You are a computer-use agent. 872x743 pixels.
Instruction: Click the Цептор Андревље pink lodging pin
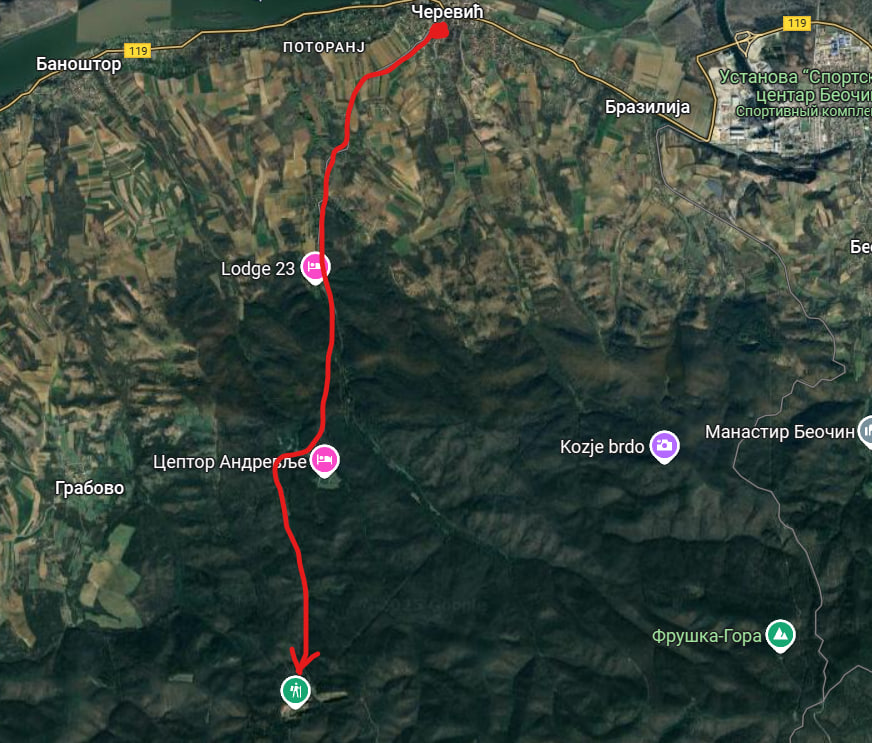325,460
